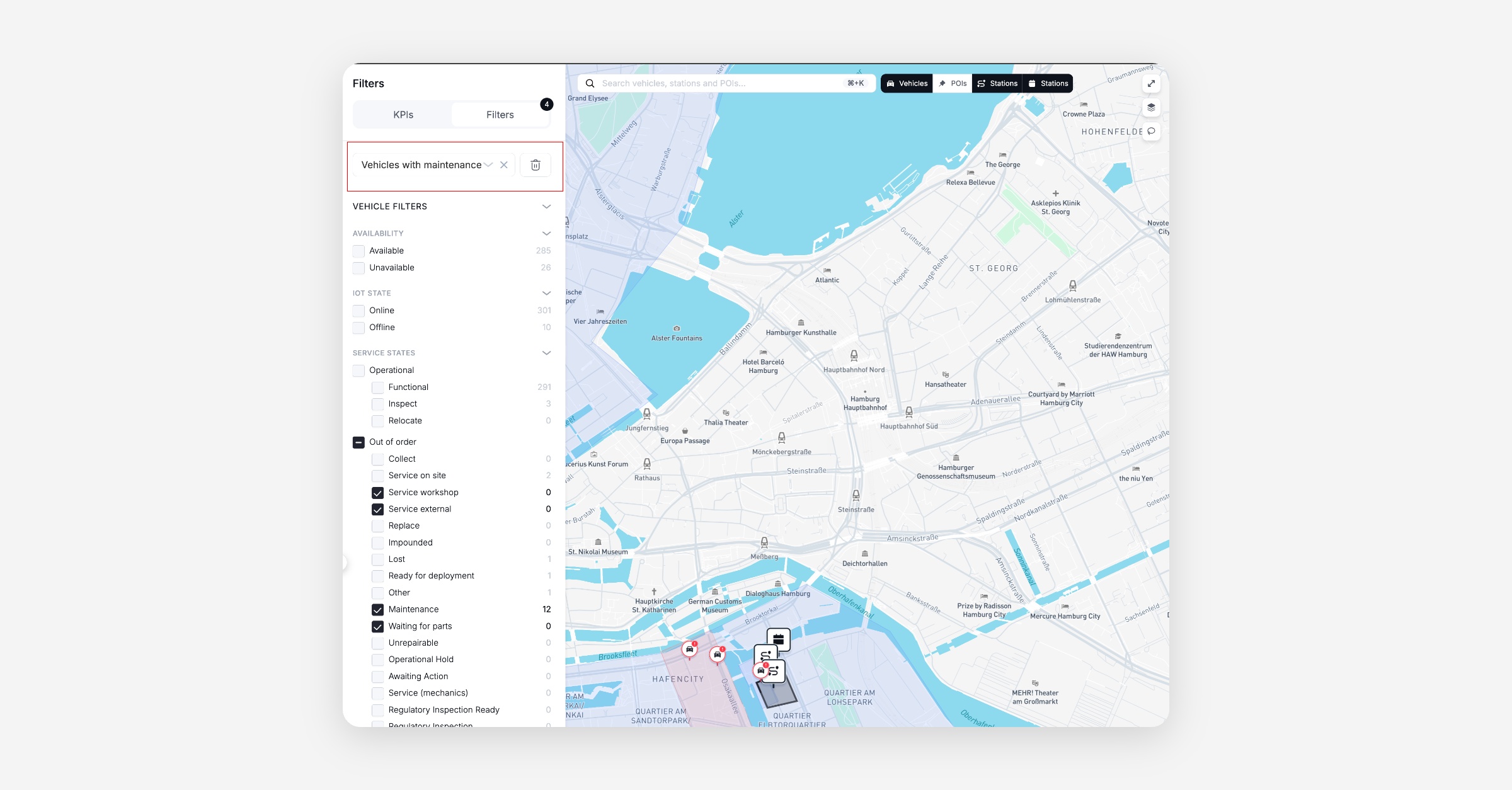The height and width of the screenshot is (790, 1512).
Task: Select the Filters tab
Action: click(500, 115)
